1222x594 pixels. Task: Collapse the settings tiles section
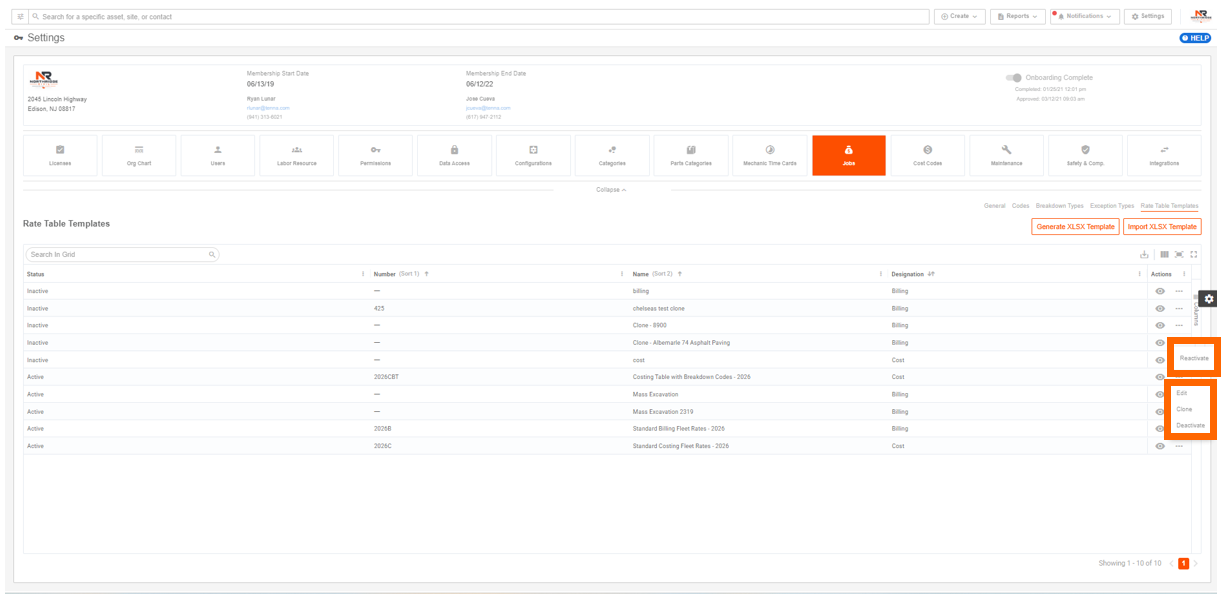coord(610,189)
